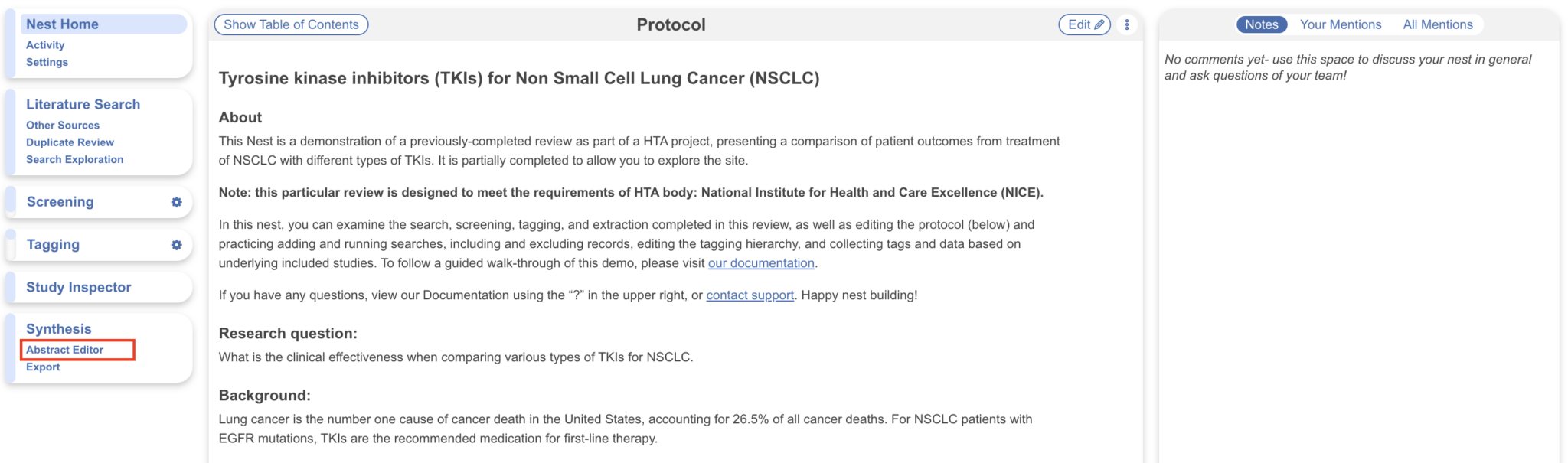Click the Edit pencil button
The width and height of the screenshot is (1568, 463).
pos(1084,24)
